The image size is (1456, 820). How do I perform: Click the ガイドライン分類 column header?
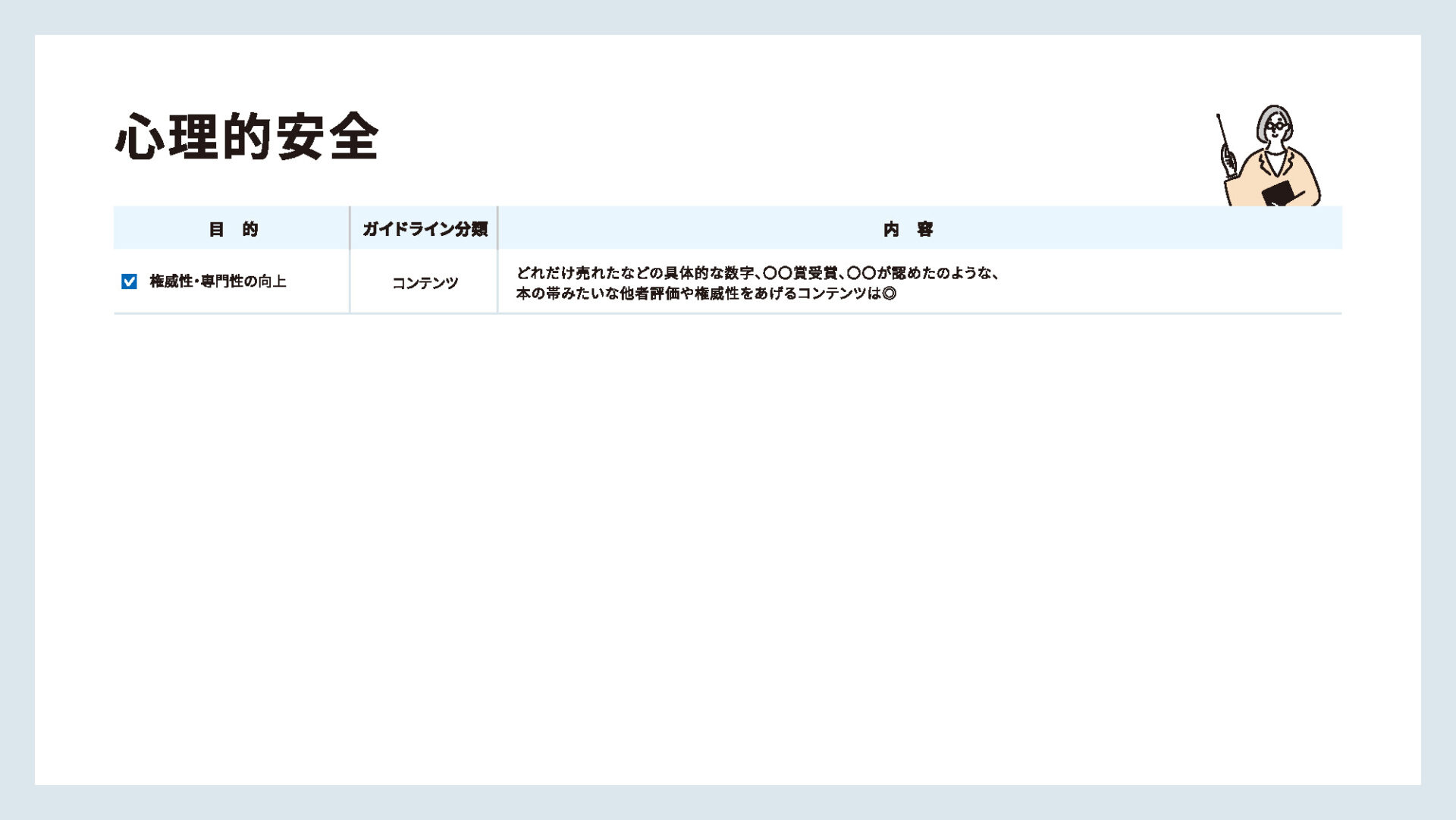[425, 228]
